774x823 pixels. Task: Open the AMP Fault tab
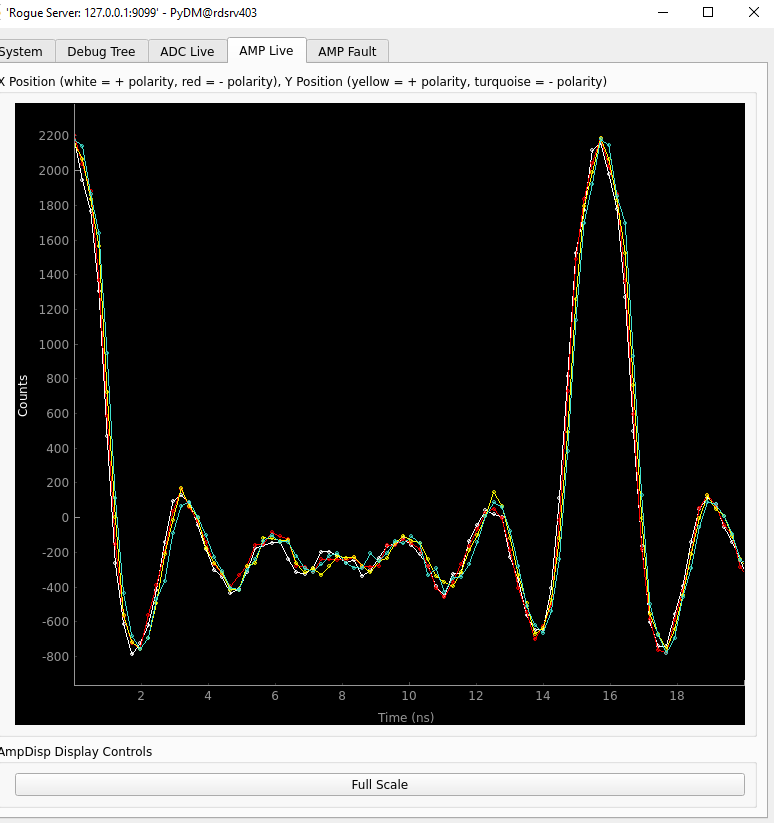pyautogui.click(x=347, y=51)
